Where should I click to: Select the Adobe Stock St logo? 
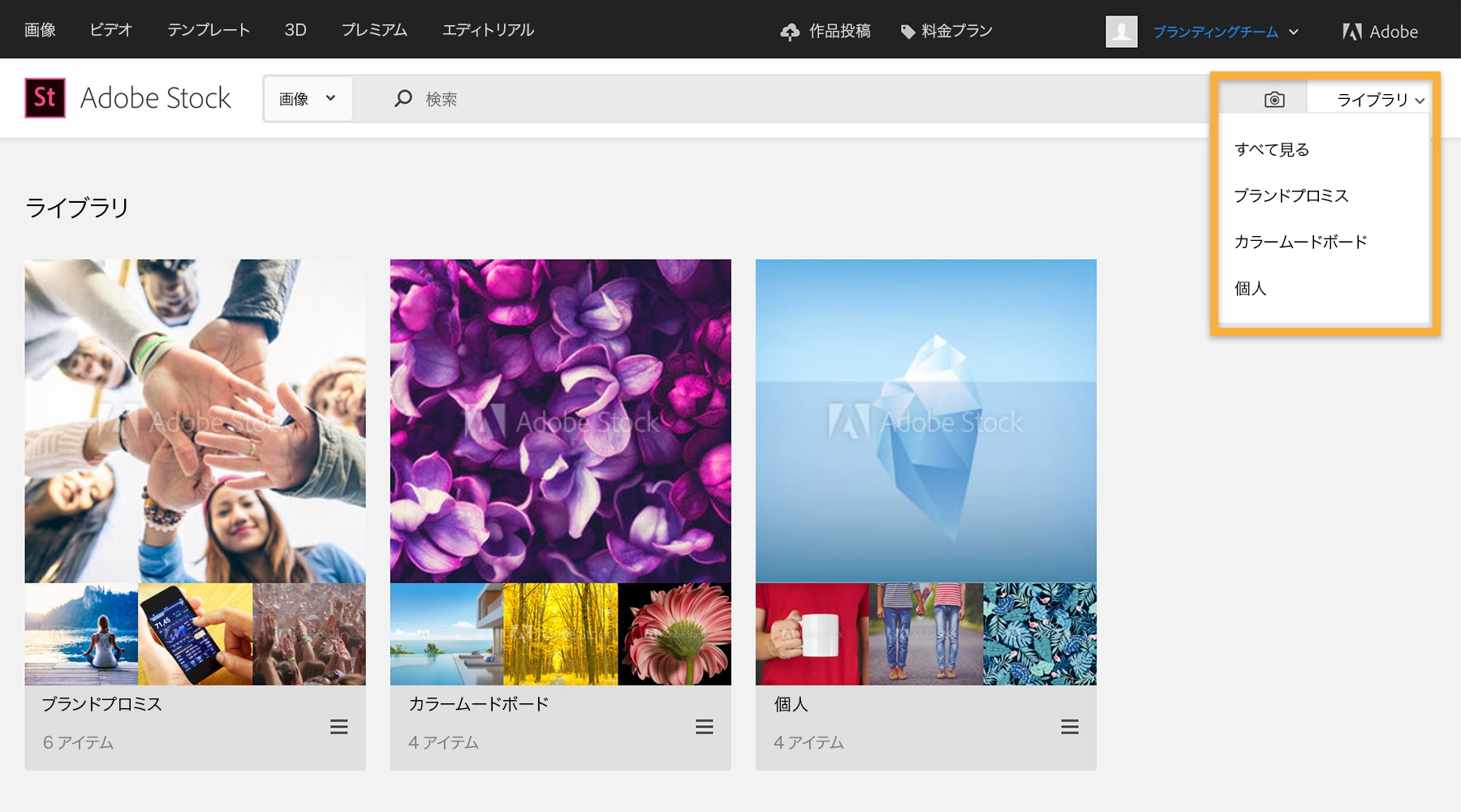[45, 97]
